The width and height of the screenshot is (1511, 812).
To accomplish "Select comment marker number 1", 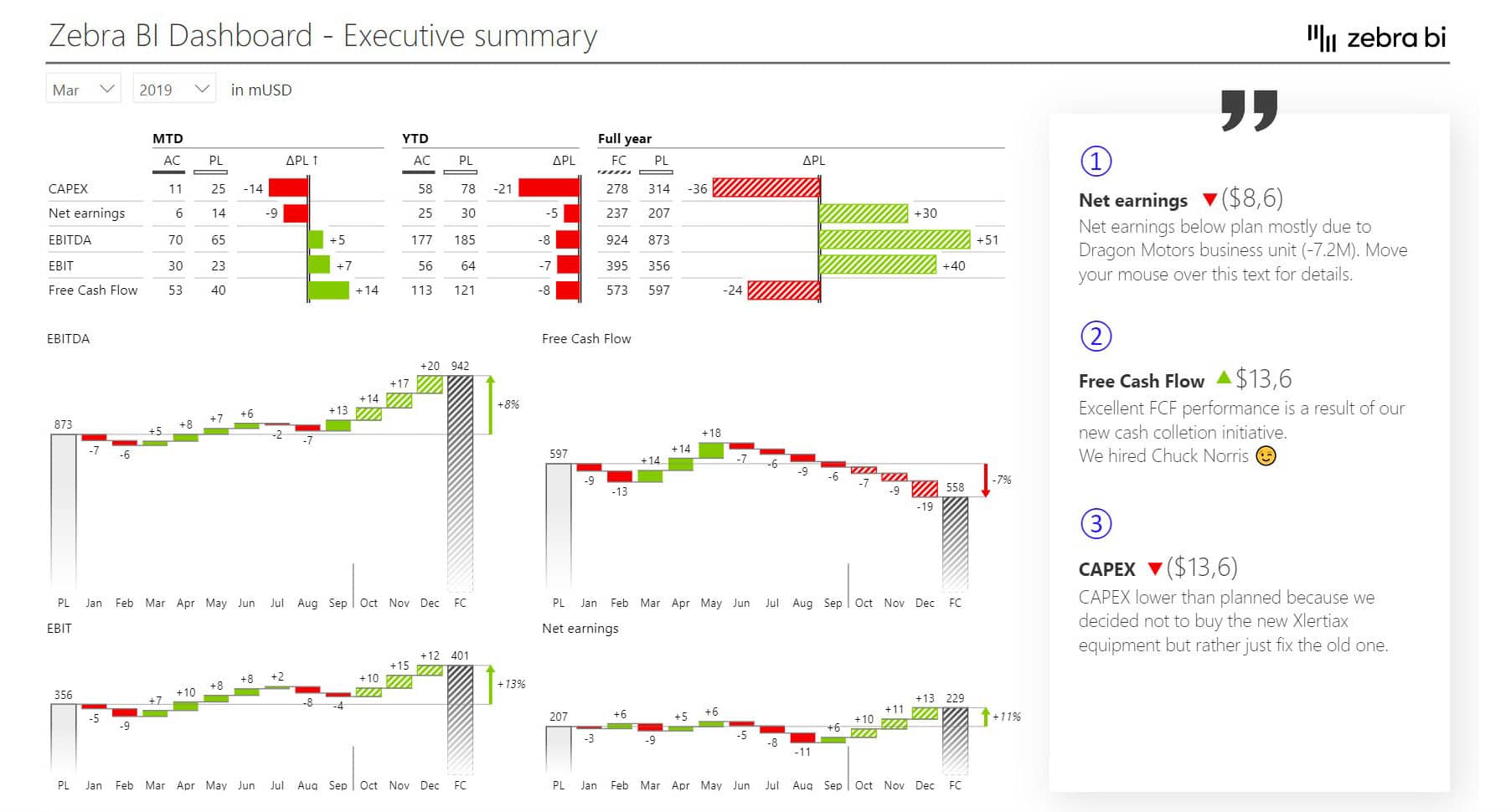I will click(1097, 161).
